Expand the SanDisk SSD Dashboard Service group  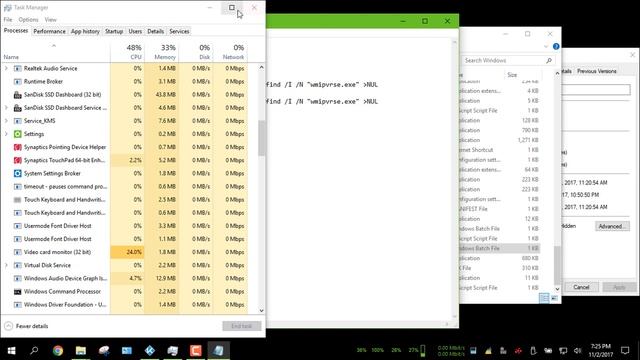(x=6, y=108)
